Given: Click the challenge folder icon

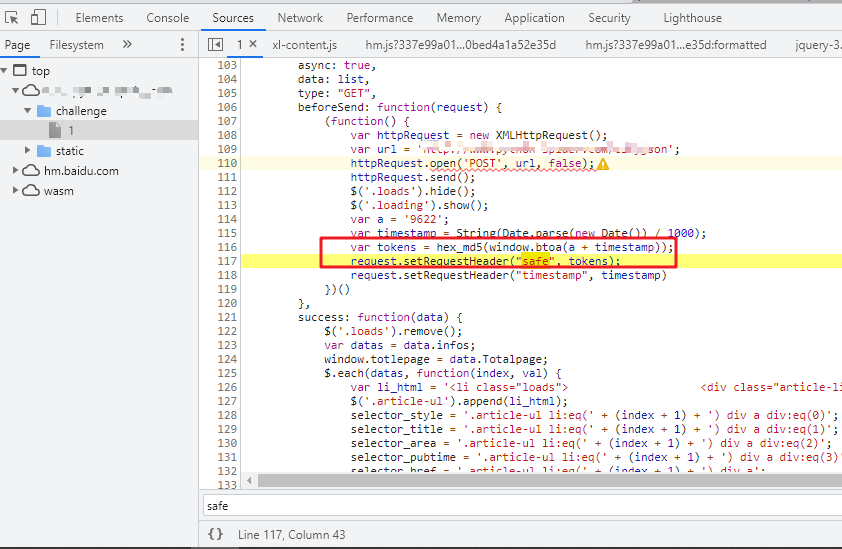Looking at the screenshot, I should tap(43, 111).
